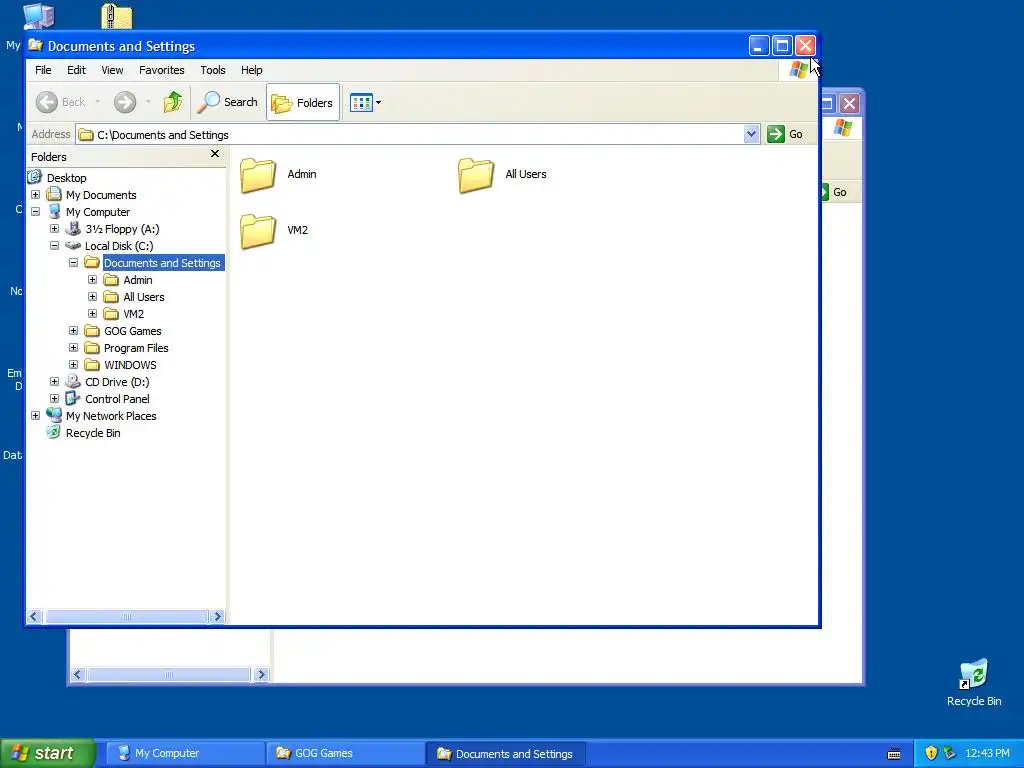Select Desktop in the folder tree

(x=66, y=178)
